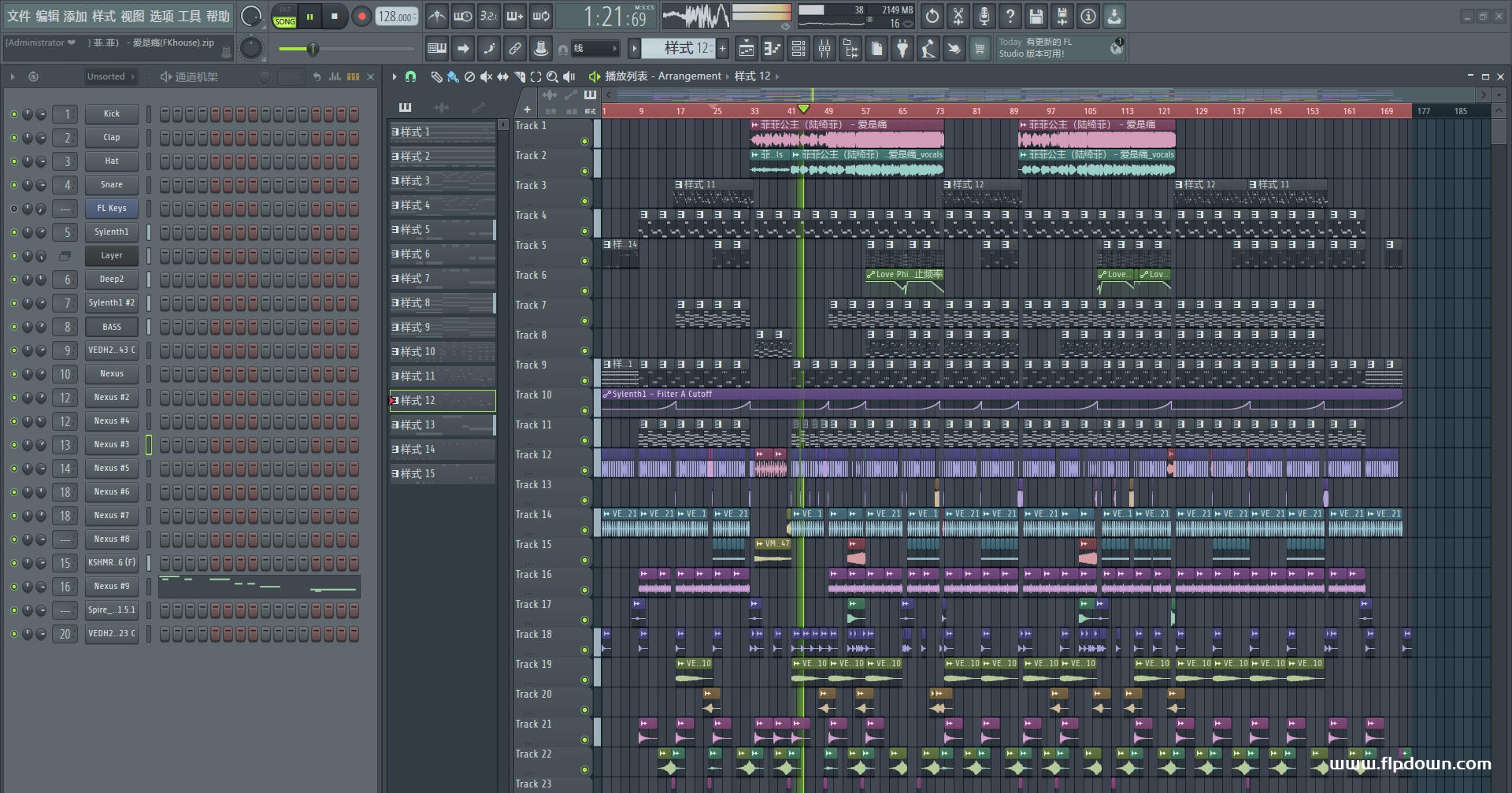
Task: Enable the magnet snap icon in playlist
Action: (x=410, y=76)
